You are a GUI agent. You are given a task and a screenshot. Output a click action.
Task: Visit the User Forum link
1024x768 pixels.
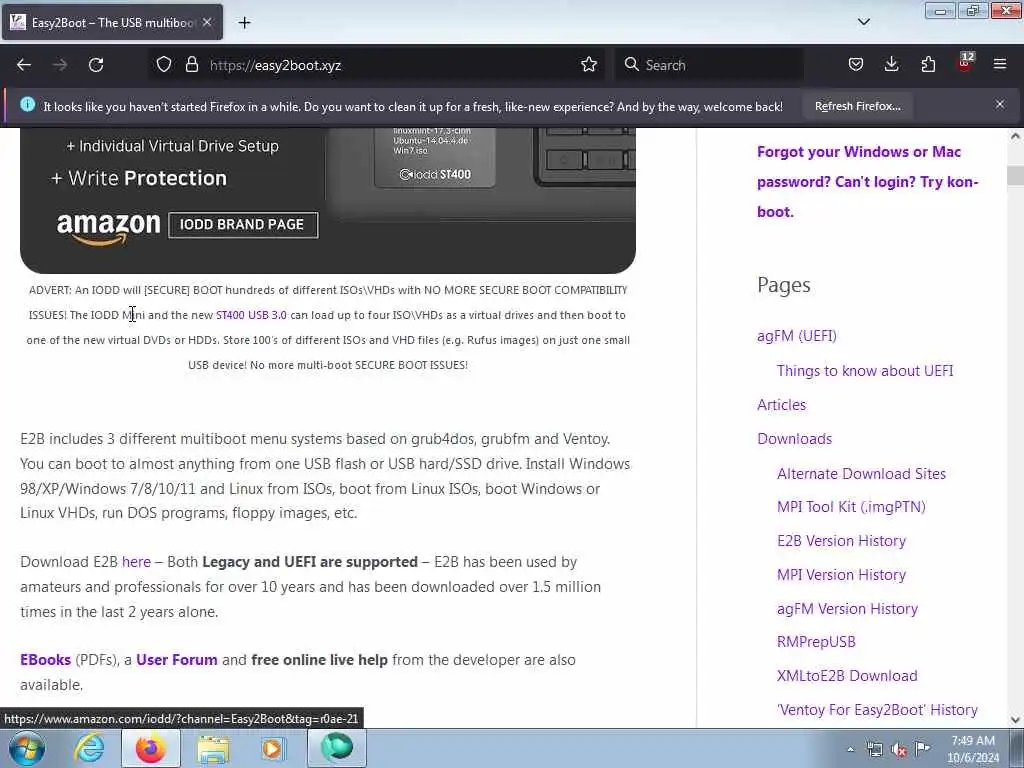(x=176, y=660)
